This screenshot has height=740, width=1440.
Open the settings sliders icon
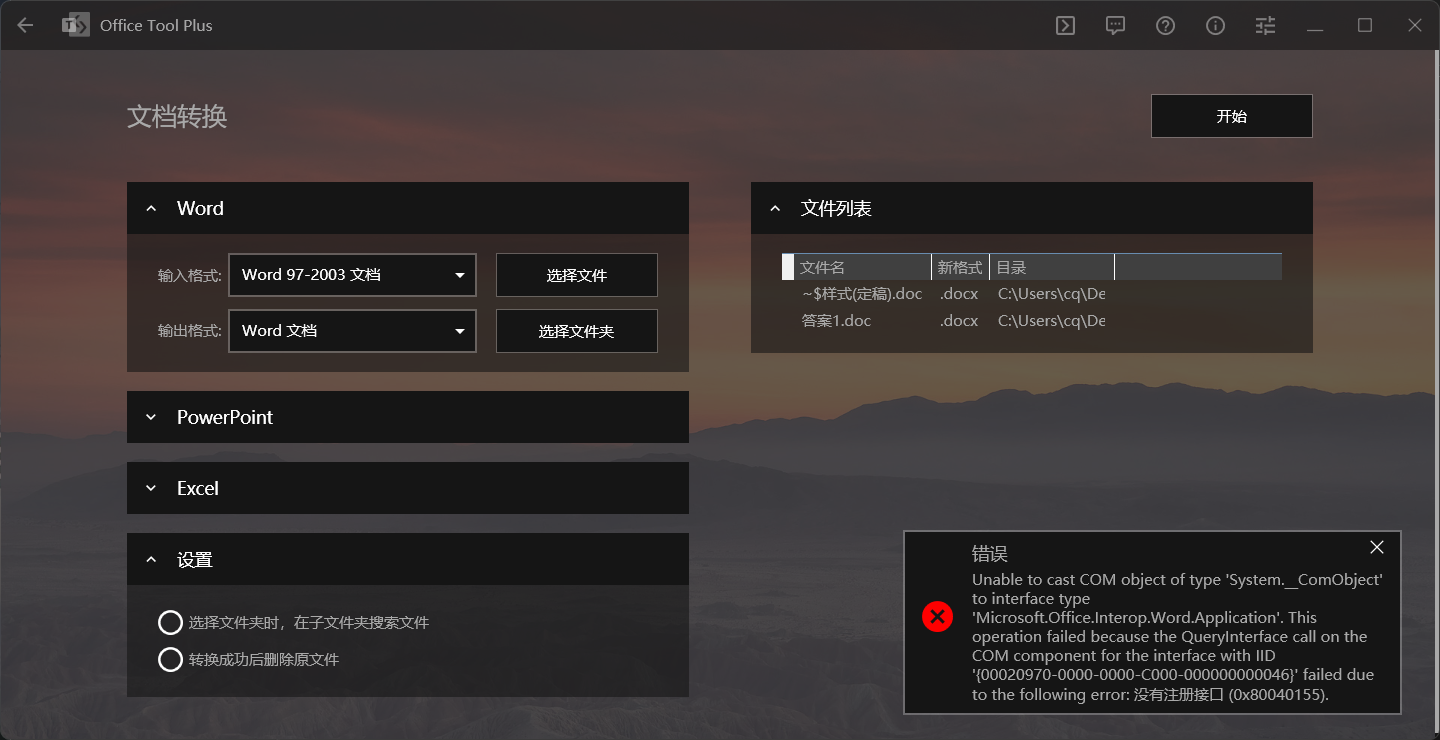coord(1265,26)
